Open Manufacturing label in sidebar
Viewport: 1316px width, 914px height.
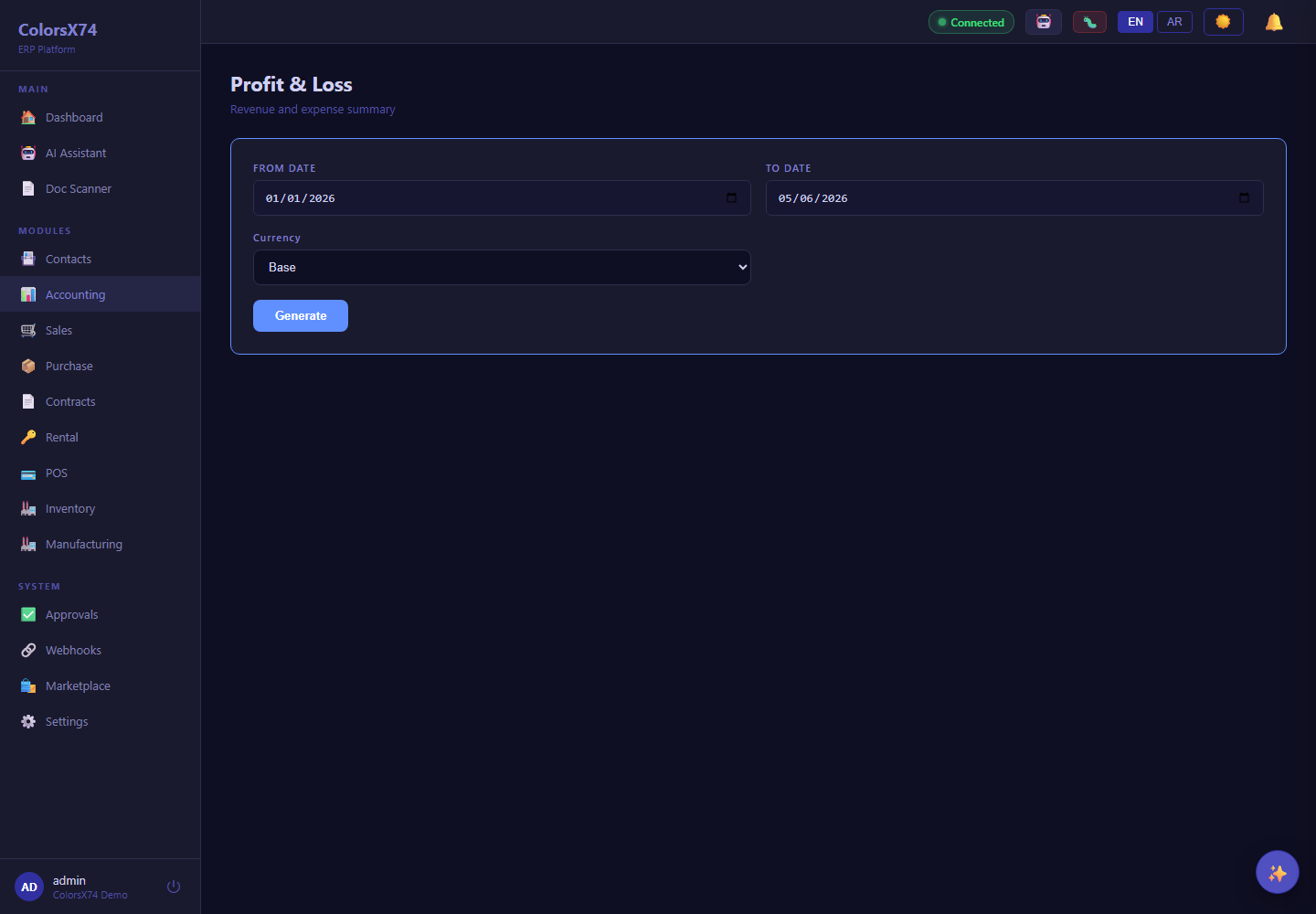point(84,544)
